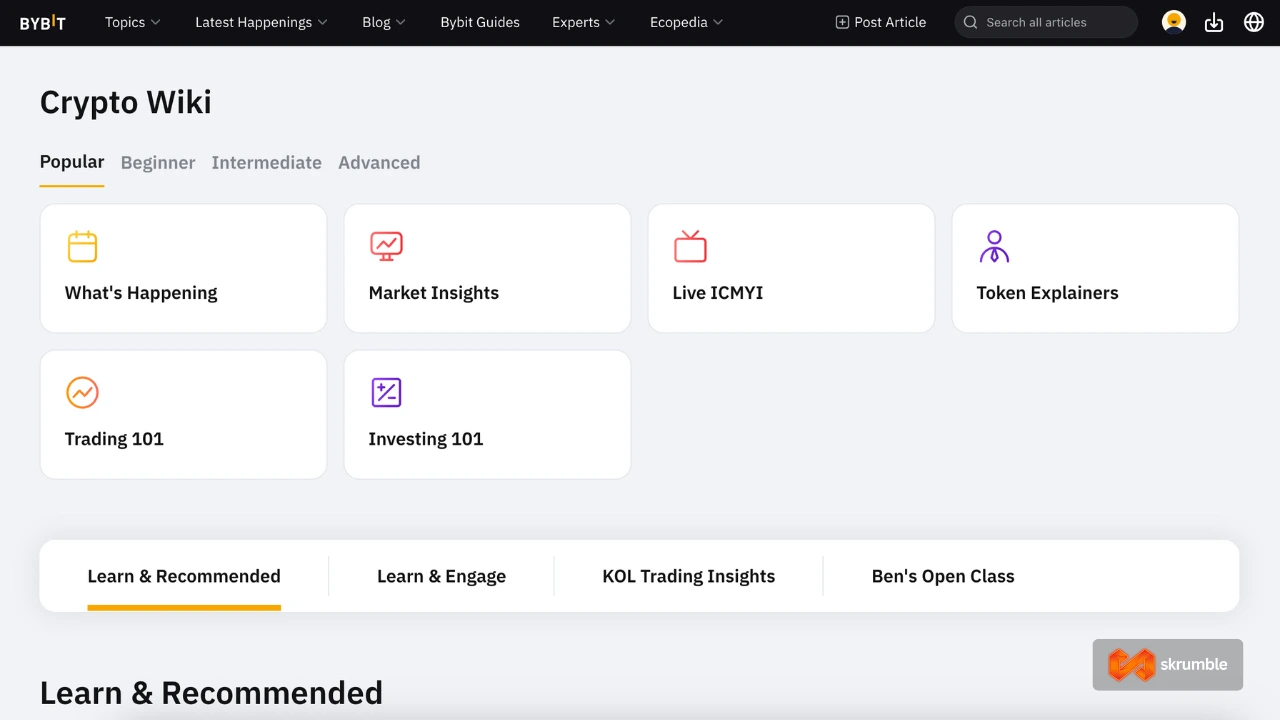Image resolution: width=1280 pixels, height=720 pixels.
Task: Click the What's Happening calendar icon
Action: (x=82, y=246)
